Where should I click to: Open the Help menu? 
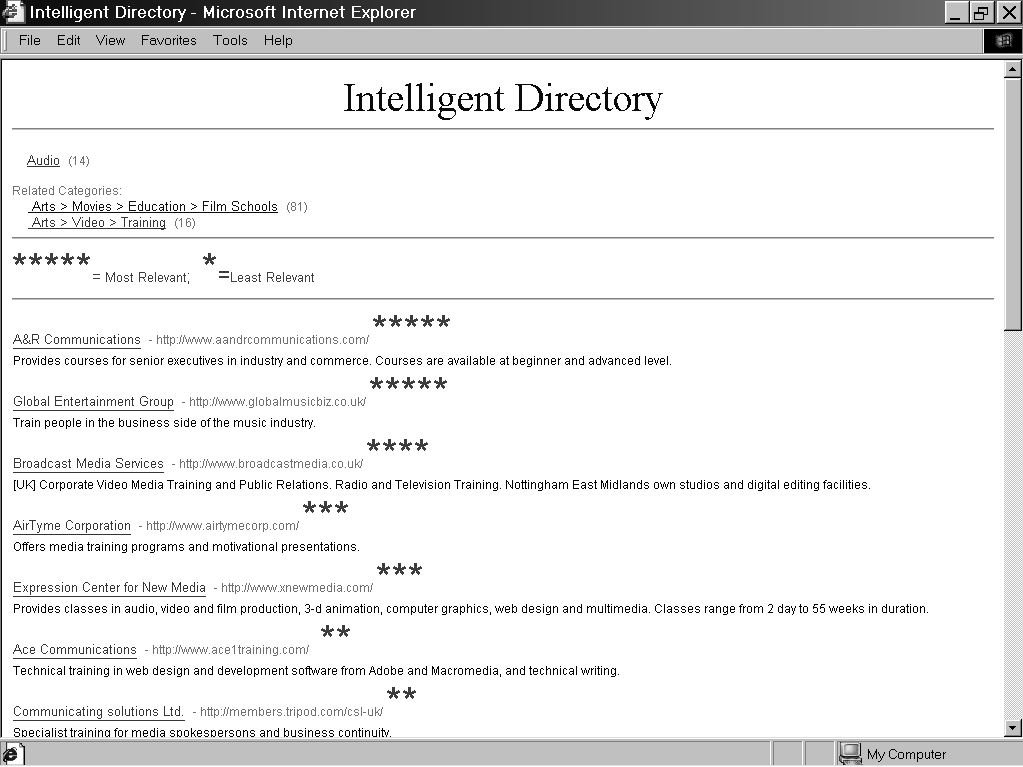278,41
